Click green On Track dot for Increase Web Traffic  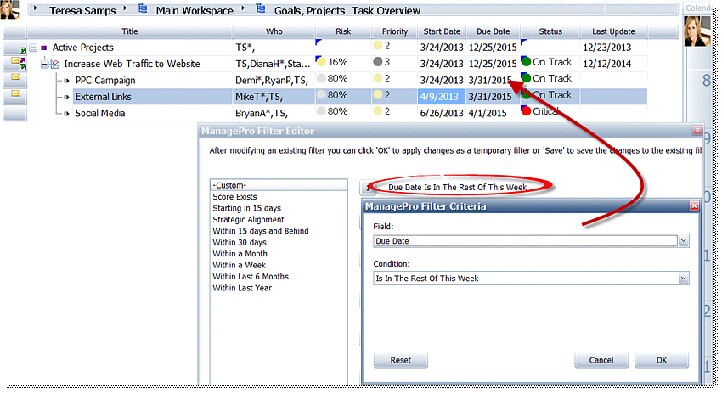point(526,61)
